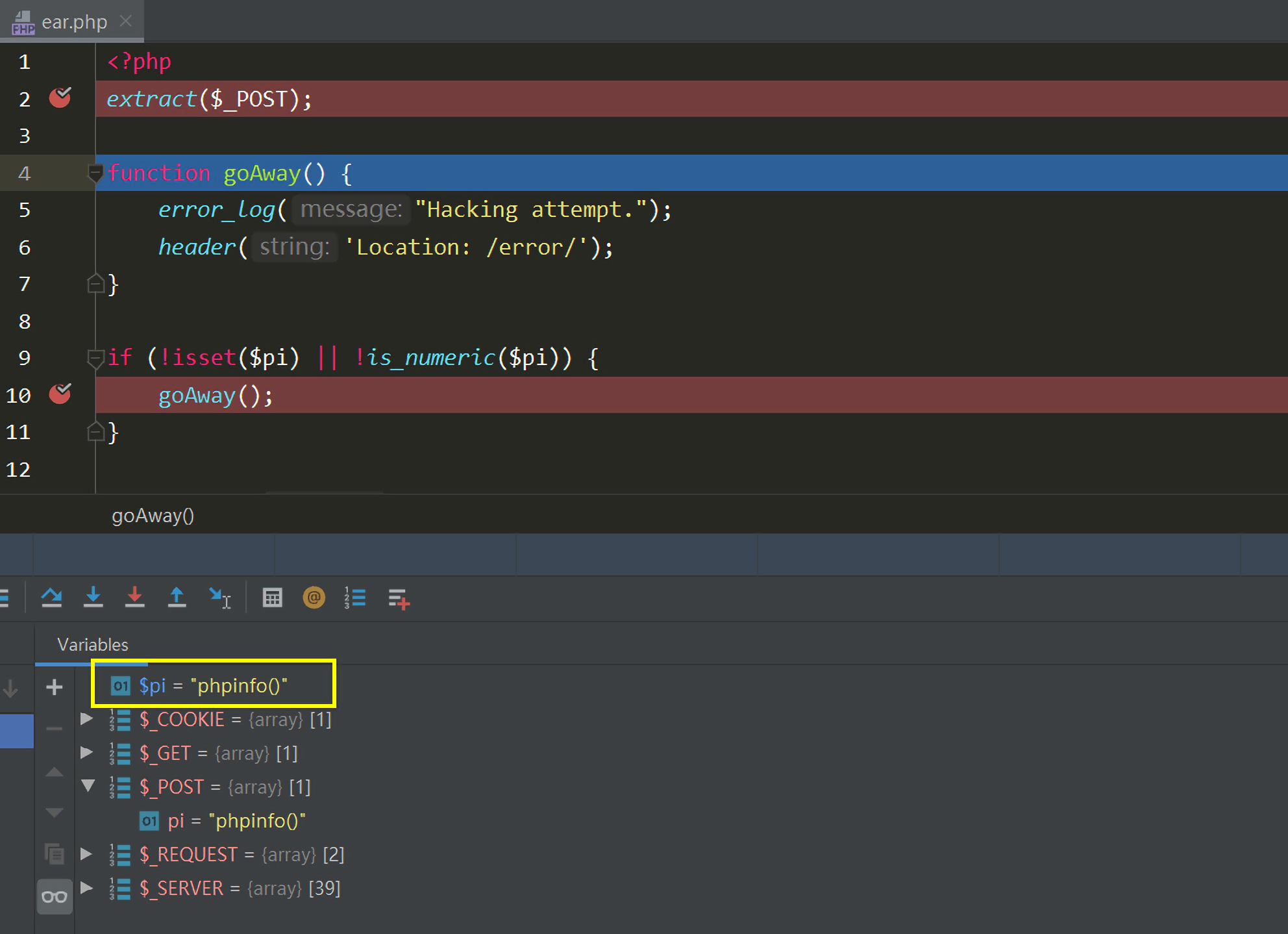Click the array icon beside $_SERVER
Screen dimensions: 1288x934
coord(119,888)
